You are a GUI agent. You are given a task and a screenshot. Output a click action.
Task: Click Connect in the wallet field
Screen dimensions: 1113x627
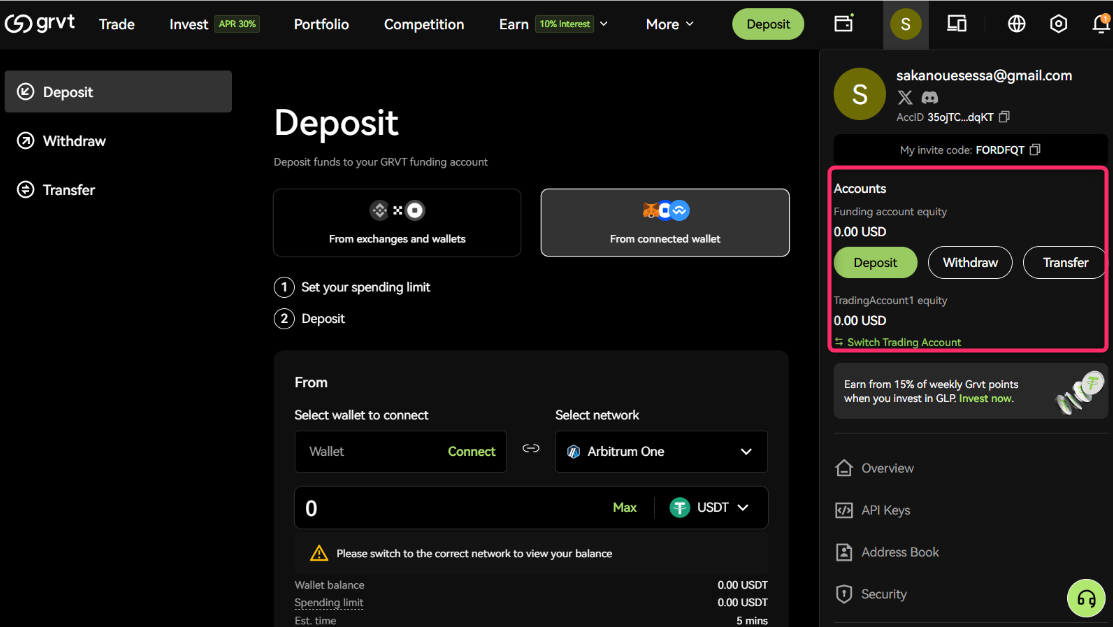click(x=471, y=452)
